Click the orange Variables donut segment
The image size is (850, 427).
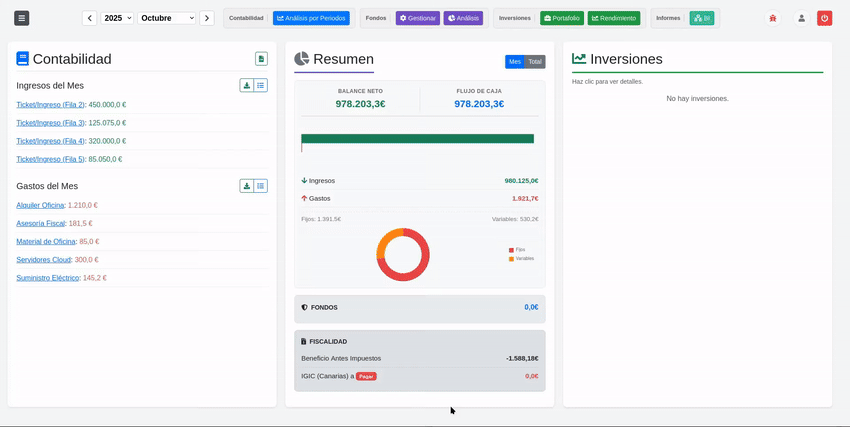(387, 241)
